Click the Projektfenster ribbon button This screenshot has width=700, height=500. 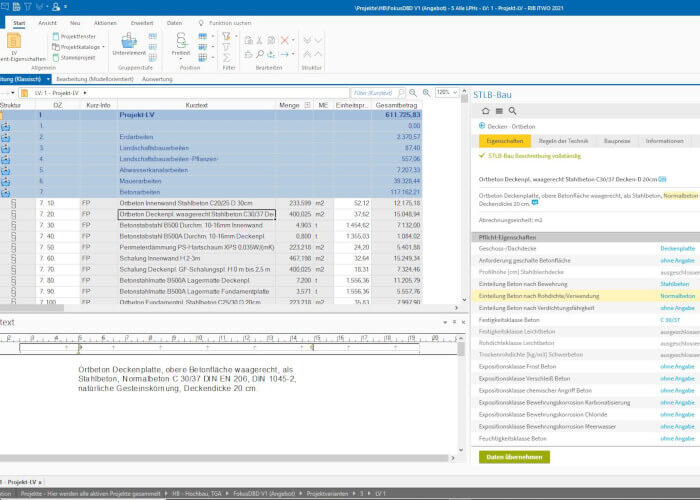pos(74,36)
